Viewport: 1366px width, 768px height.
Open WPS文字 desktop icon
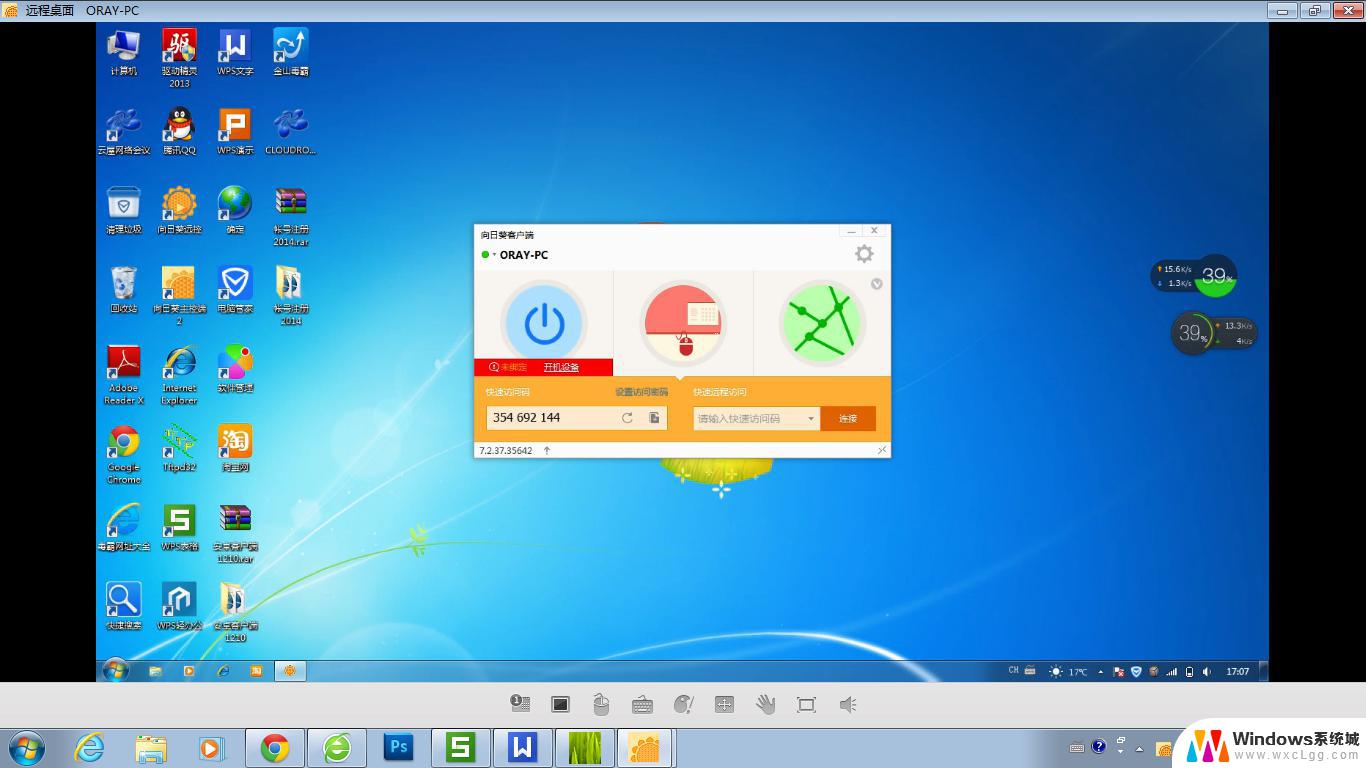pyautogui.click(x=235, y=52)
